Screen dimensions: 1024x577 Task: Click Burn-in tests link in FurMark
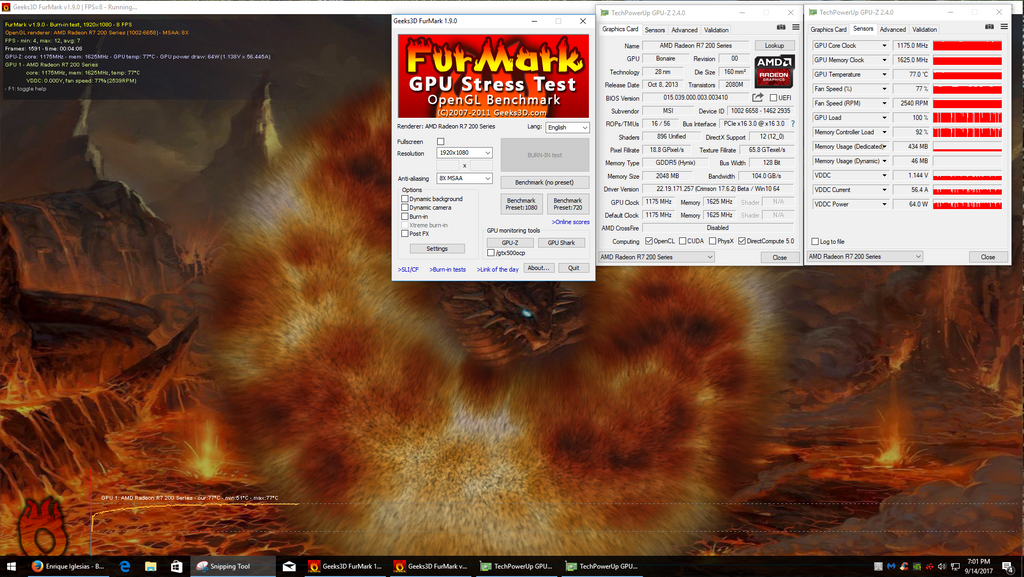pyautogui.click(x=447, y=270)
